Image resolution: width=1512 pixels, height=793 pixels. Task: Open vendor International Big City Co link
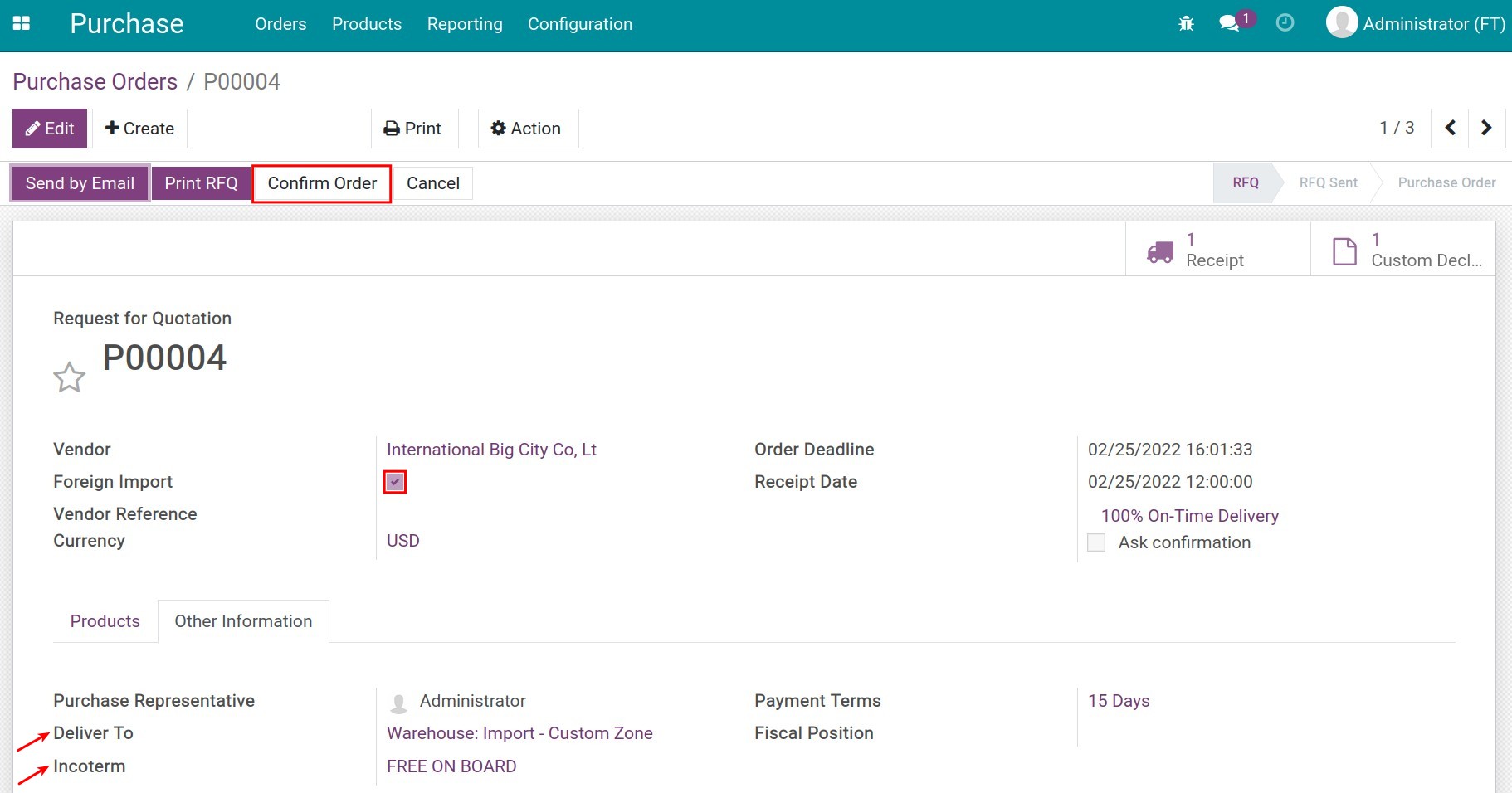(x=491, y=450)
